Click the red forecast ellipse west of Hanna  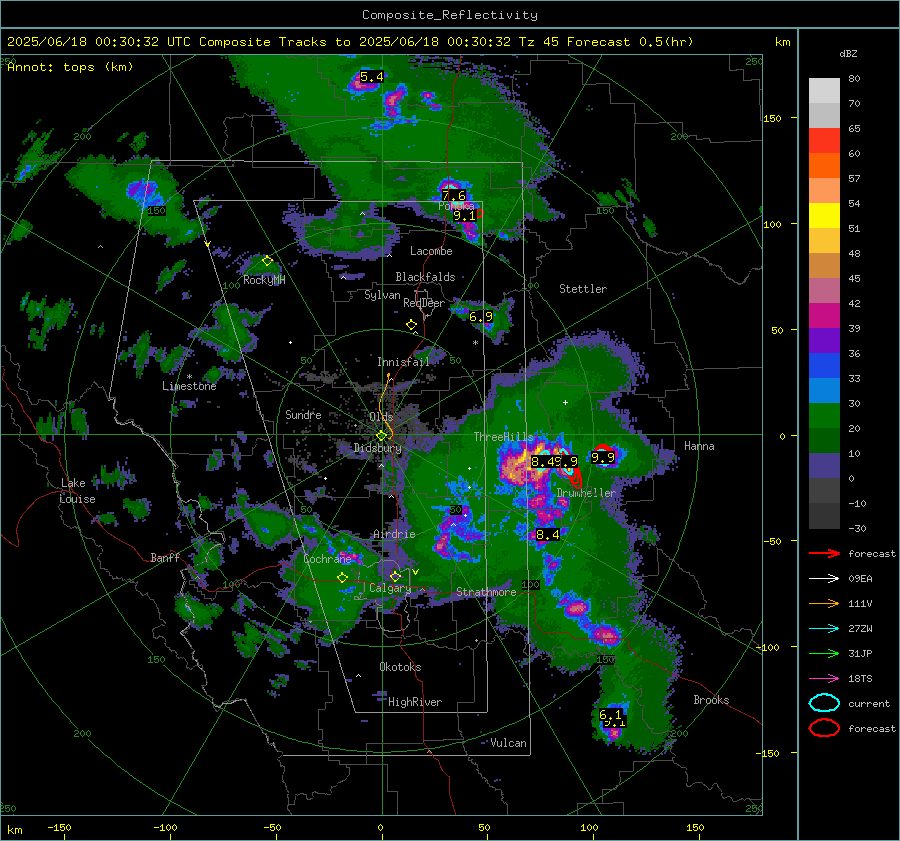coord(603,448)
